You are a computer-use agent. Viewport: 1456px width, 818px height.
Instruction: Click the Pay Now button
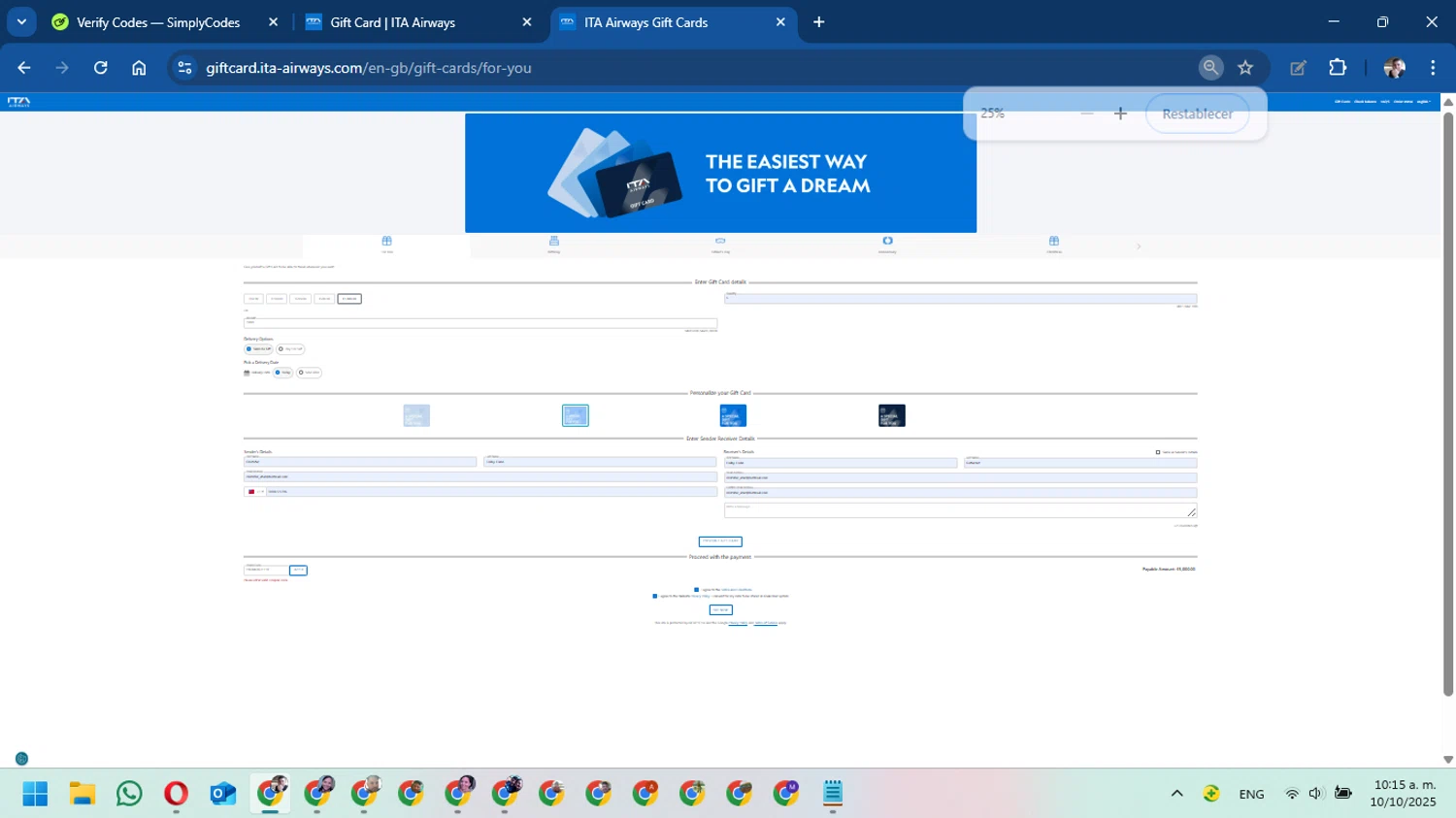(x=720, y=610)
